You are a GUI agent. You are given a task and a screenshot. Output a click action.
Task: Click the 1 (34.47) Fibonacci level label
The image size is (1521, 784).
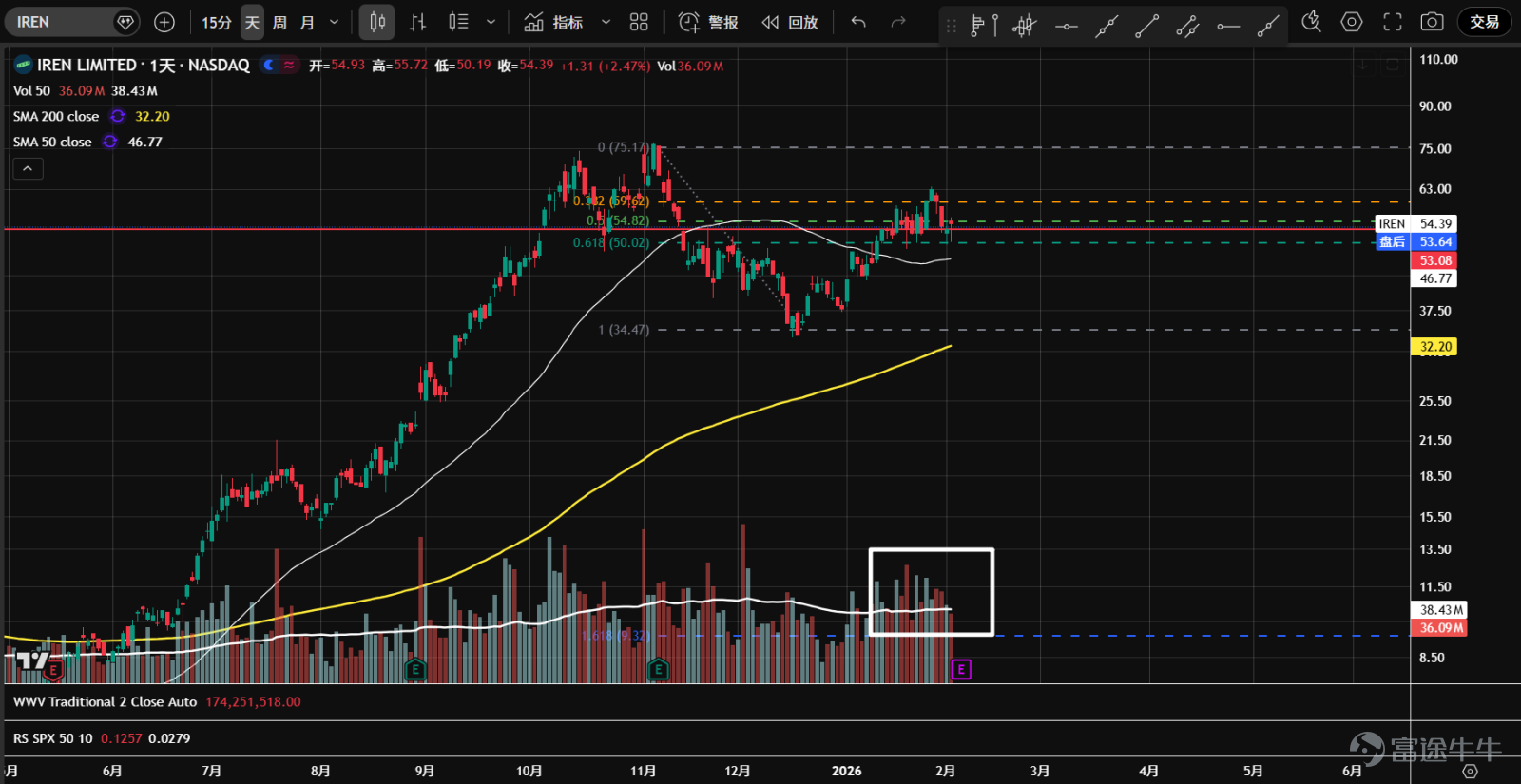(624, 330)
